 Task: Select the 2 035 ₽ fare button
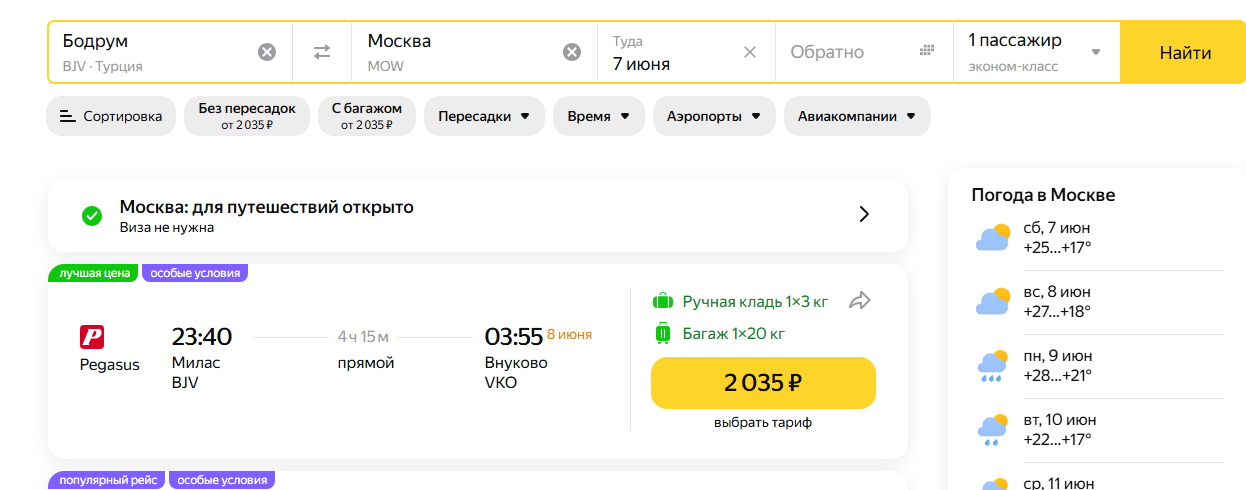pos(763,383)
